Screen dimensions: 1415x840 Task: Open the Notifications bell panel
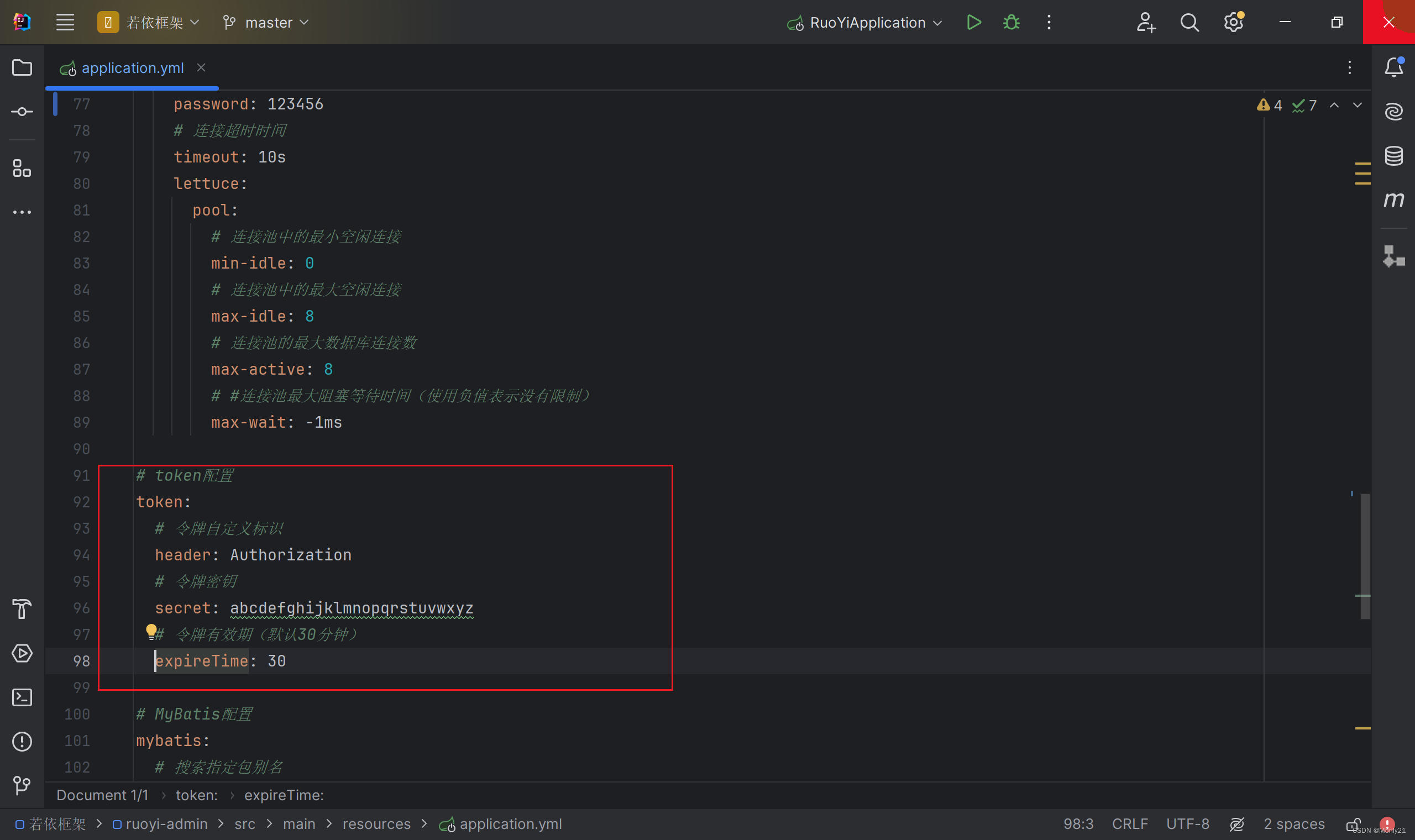pyautogui.click(x=1393, y=68)
